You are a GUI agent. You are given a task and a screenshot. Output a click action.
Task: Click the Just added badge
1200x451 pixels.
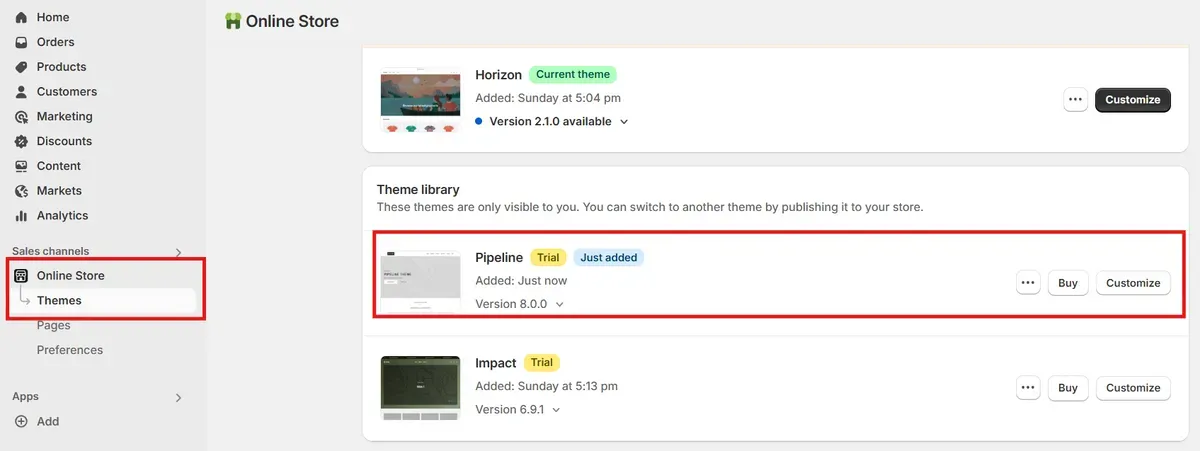(x=609, y=257)
